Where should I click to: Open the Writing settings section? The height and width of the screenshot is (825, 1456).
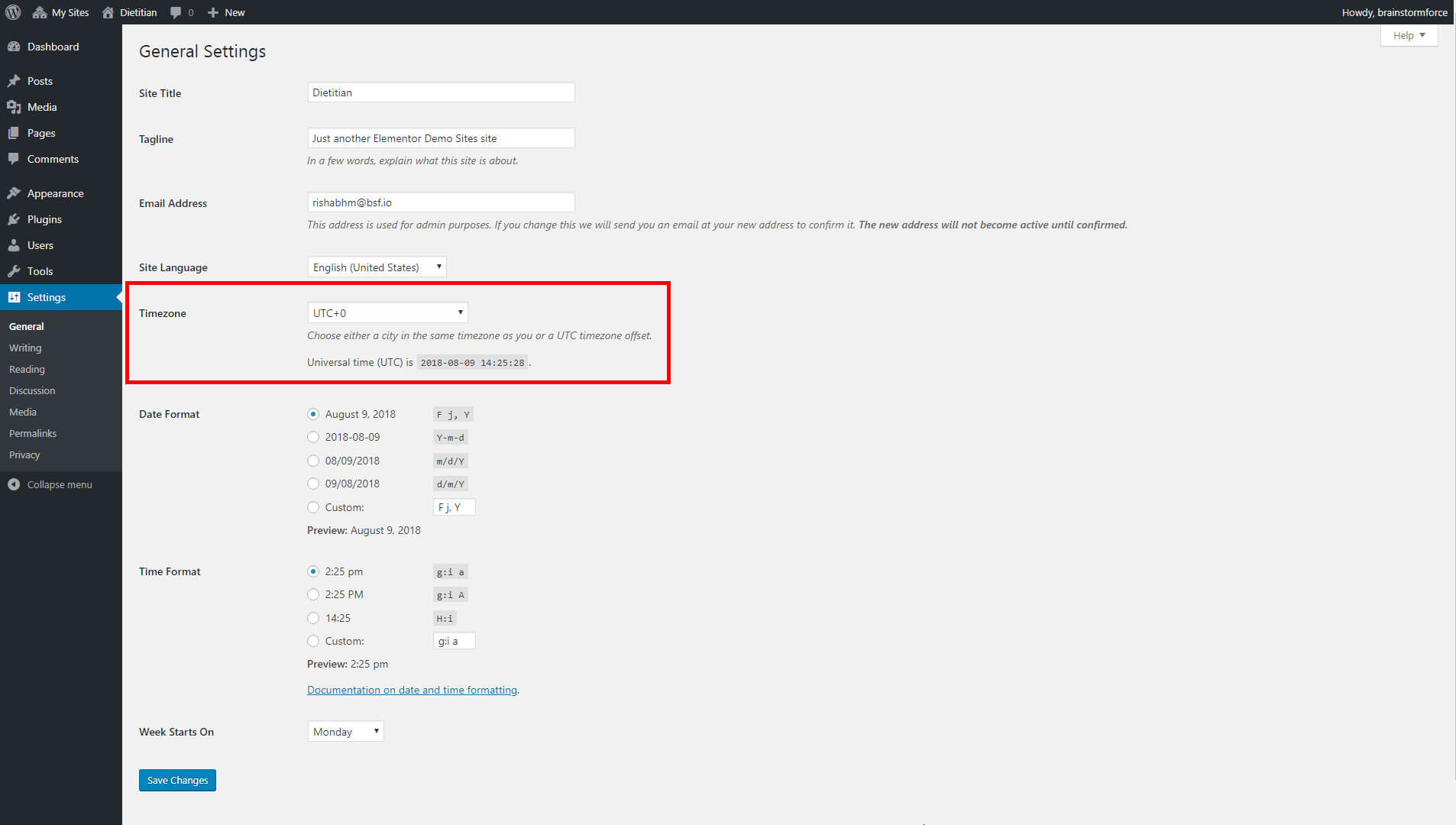point(25,348)
